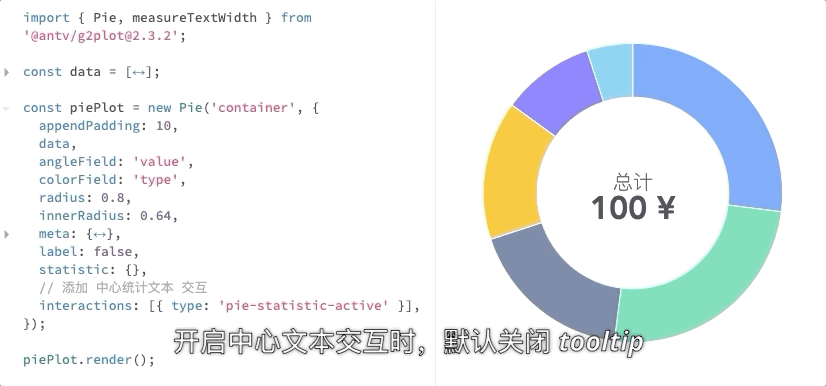Screen dimensions: 826x386
Task: Click the purple pie segment
Action: tap(560, 90)
